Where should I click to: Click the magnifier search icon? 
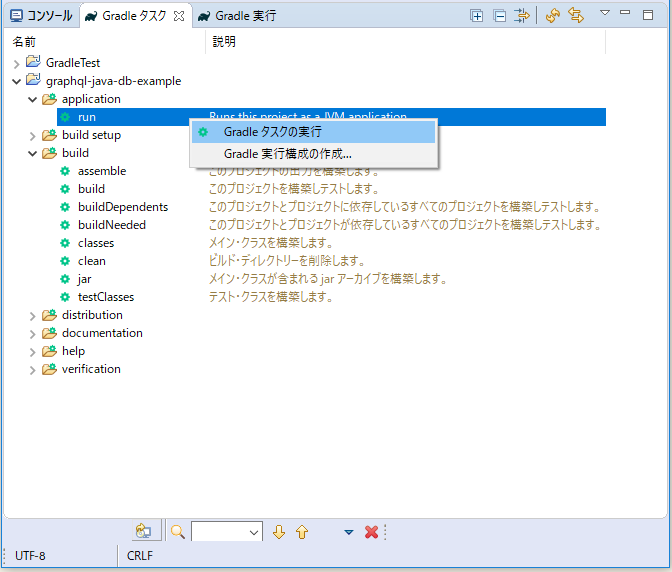pyautogui.click(x=177, y=532)
